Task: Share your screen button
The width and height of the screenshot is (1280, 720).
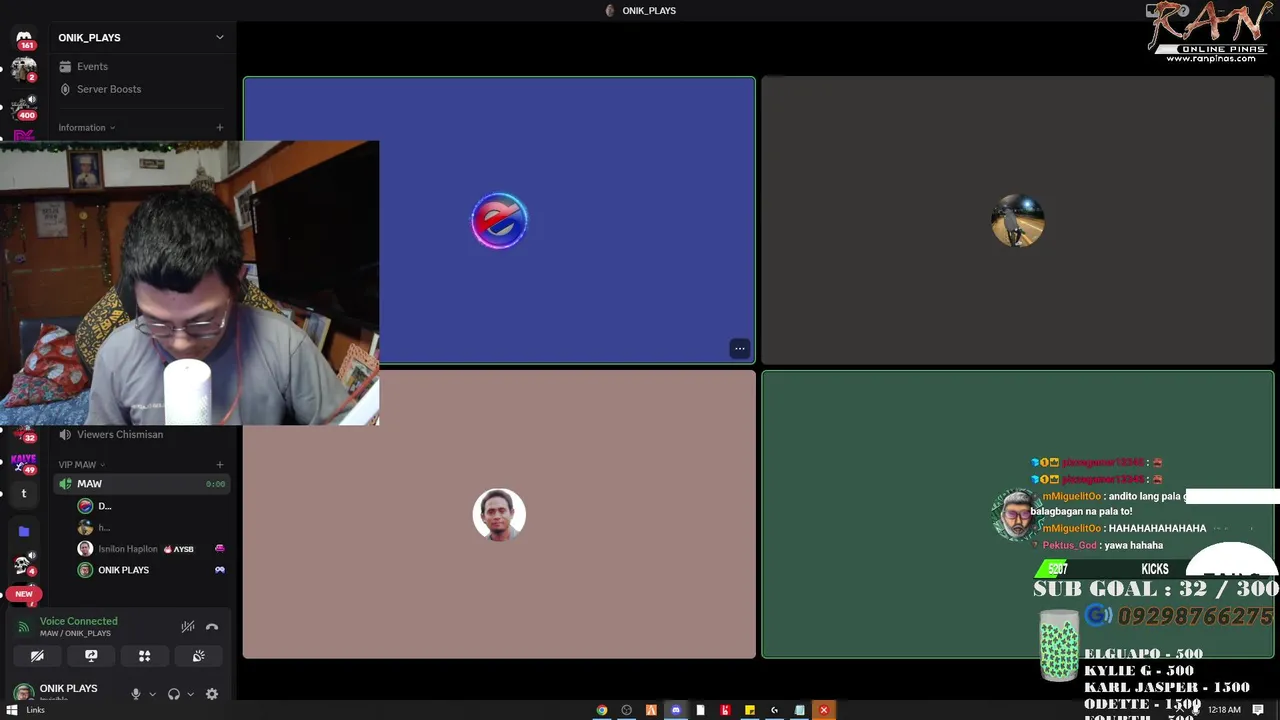Action: pyautogui.click(x=91, y=656)
